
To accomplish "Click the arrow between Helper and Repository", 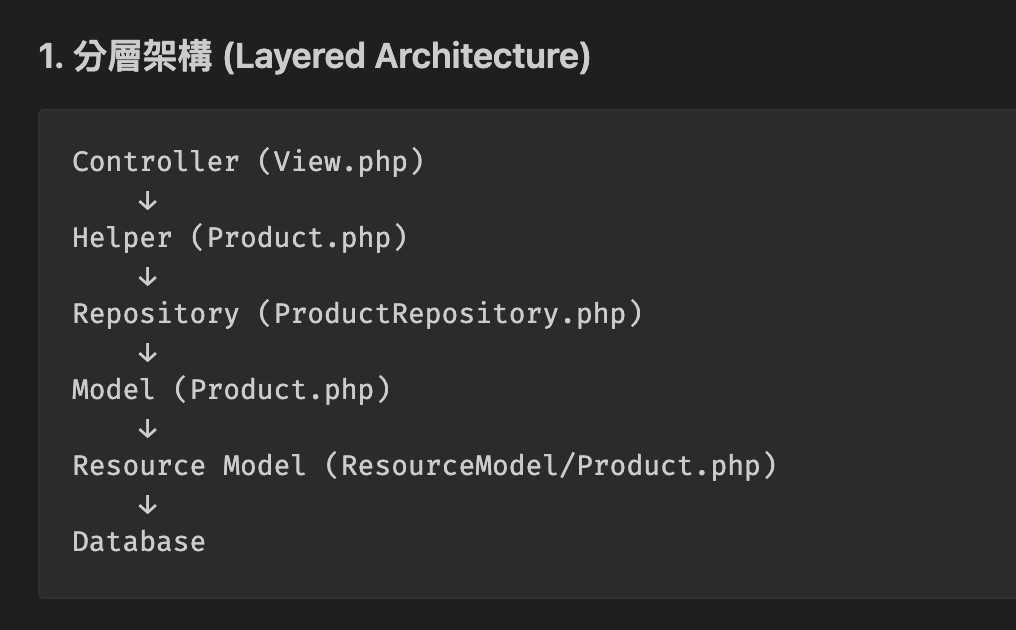I will (x=148, y=276).
